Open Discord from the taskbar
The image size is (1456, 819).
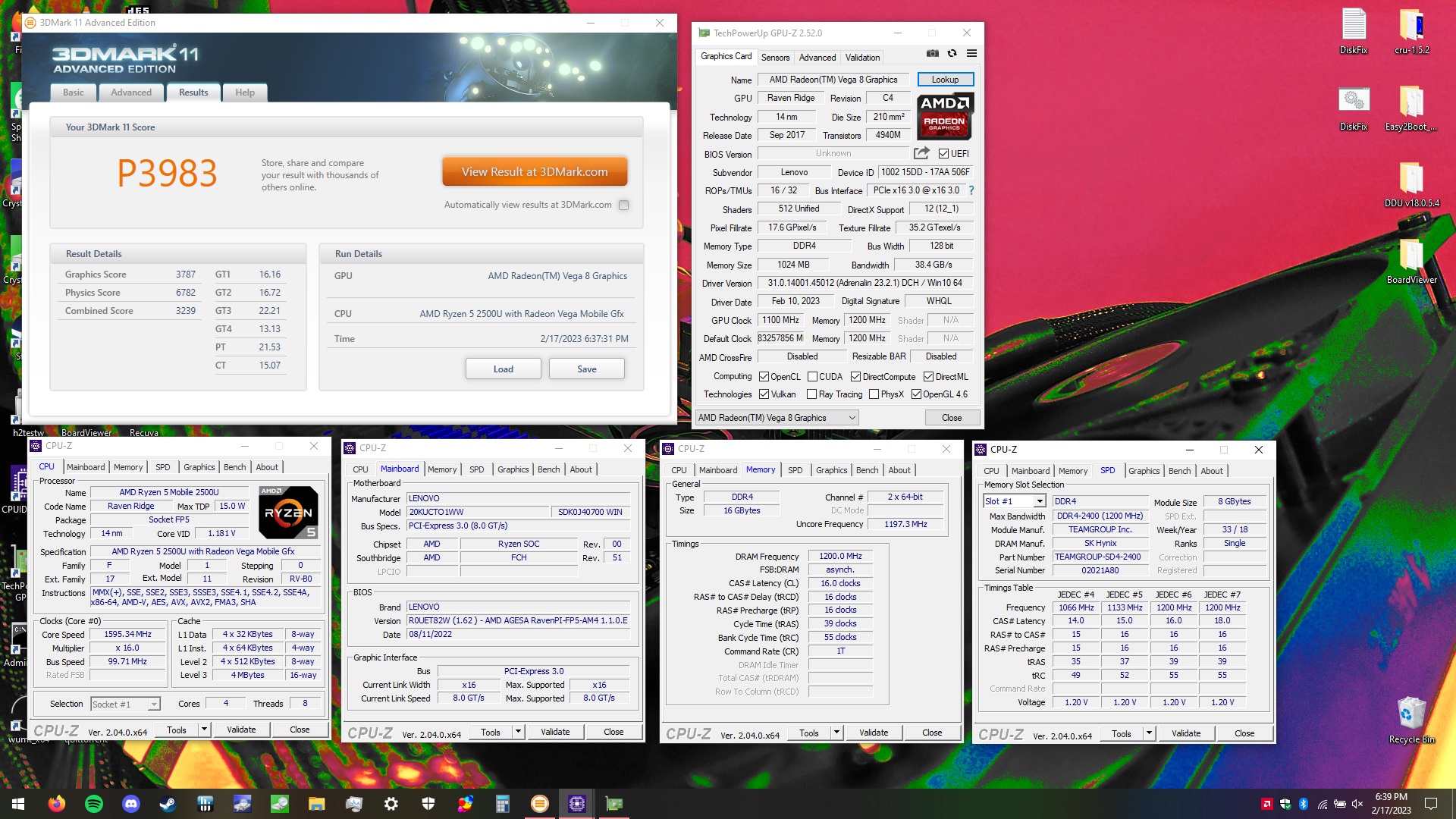pos(131,804)
